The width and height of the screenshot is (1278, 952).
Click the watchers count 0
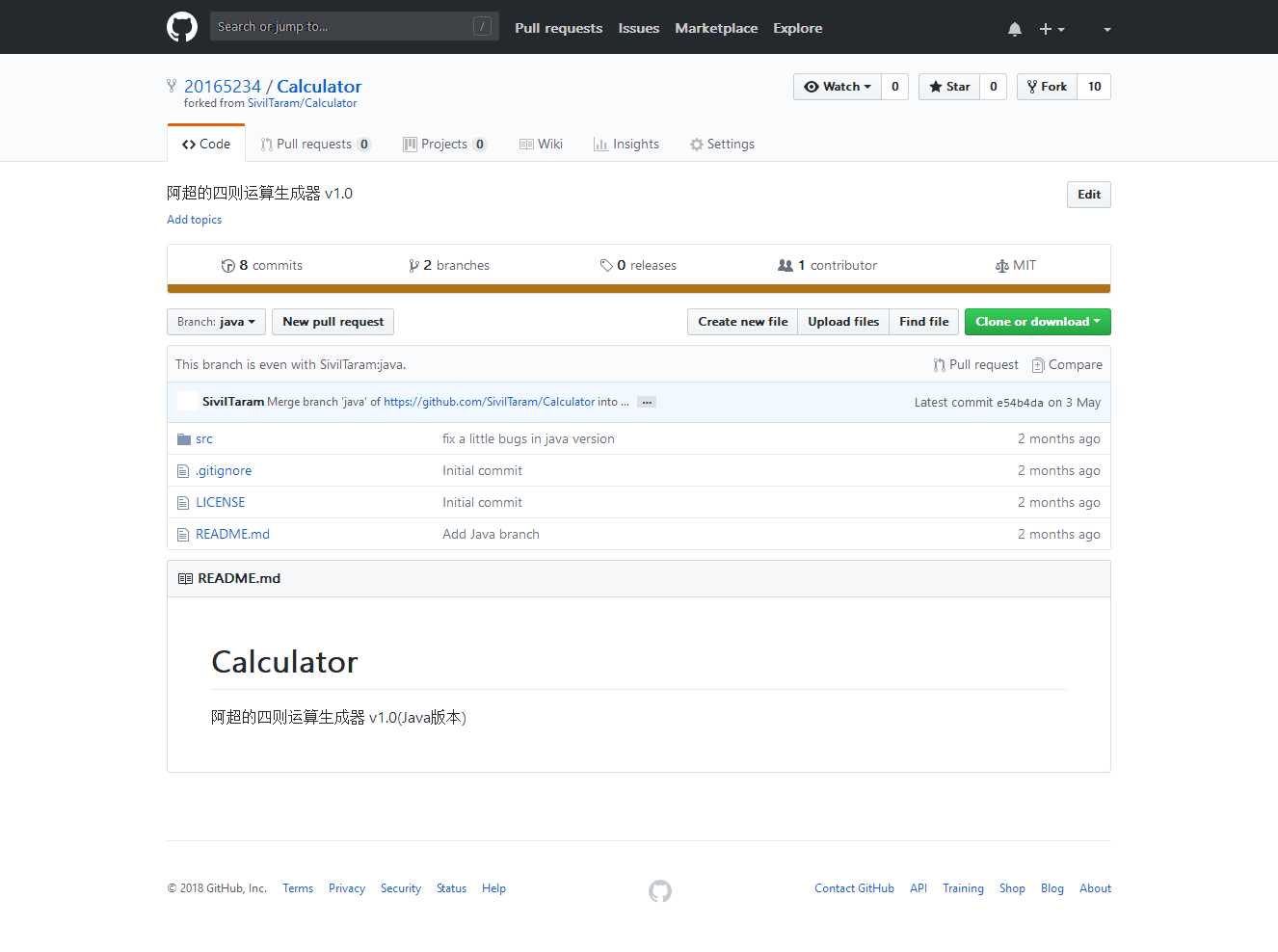point(895,87)
